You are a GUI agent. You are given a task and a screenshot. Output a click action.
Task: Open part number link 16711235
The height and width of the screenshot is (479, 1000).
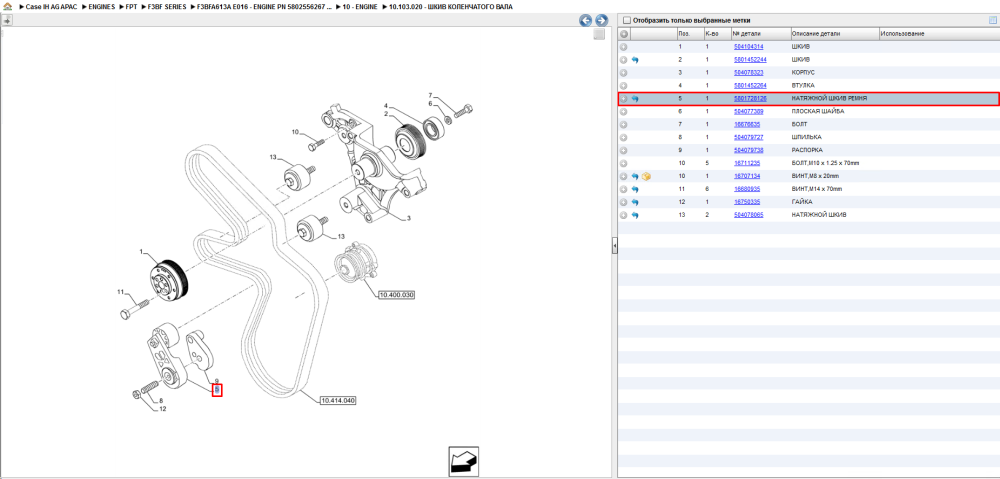tap(747, 163)
